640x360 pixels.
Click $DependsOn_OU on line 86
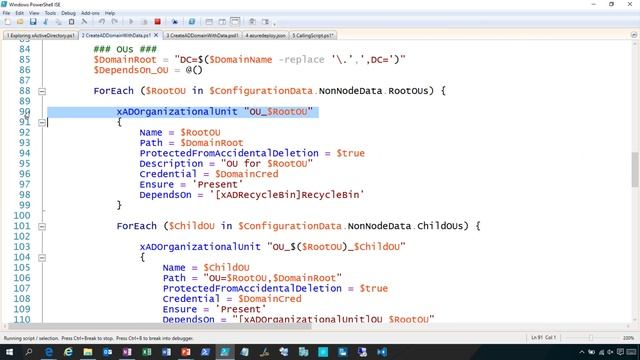click(x=131, y=70)
